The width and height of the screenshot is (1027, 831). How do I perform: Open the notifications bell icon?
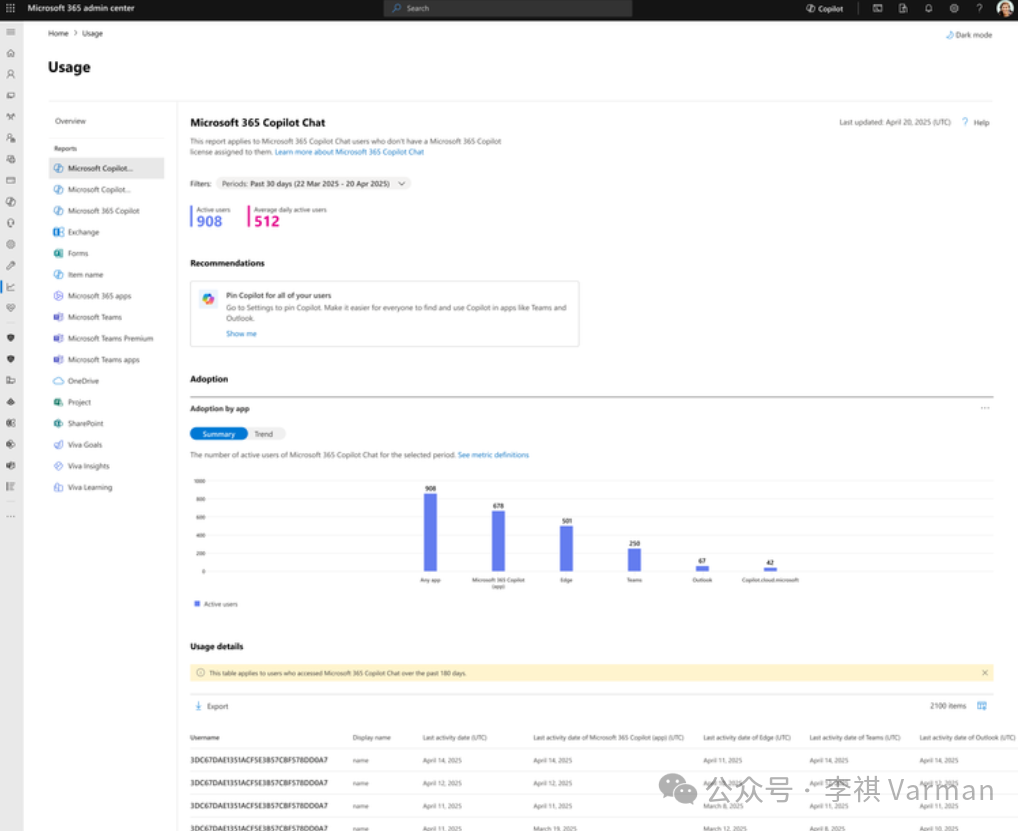pos(928,9)
